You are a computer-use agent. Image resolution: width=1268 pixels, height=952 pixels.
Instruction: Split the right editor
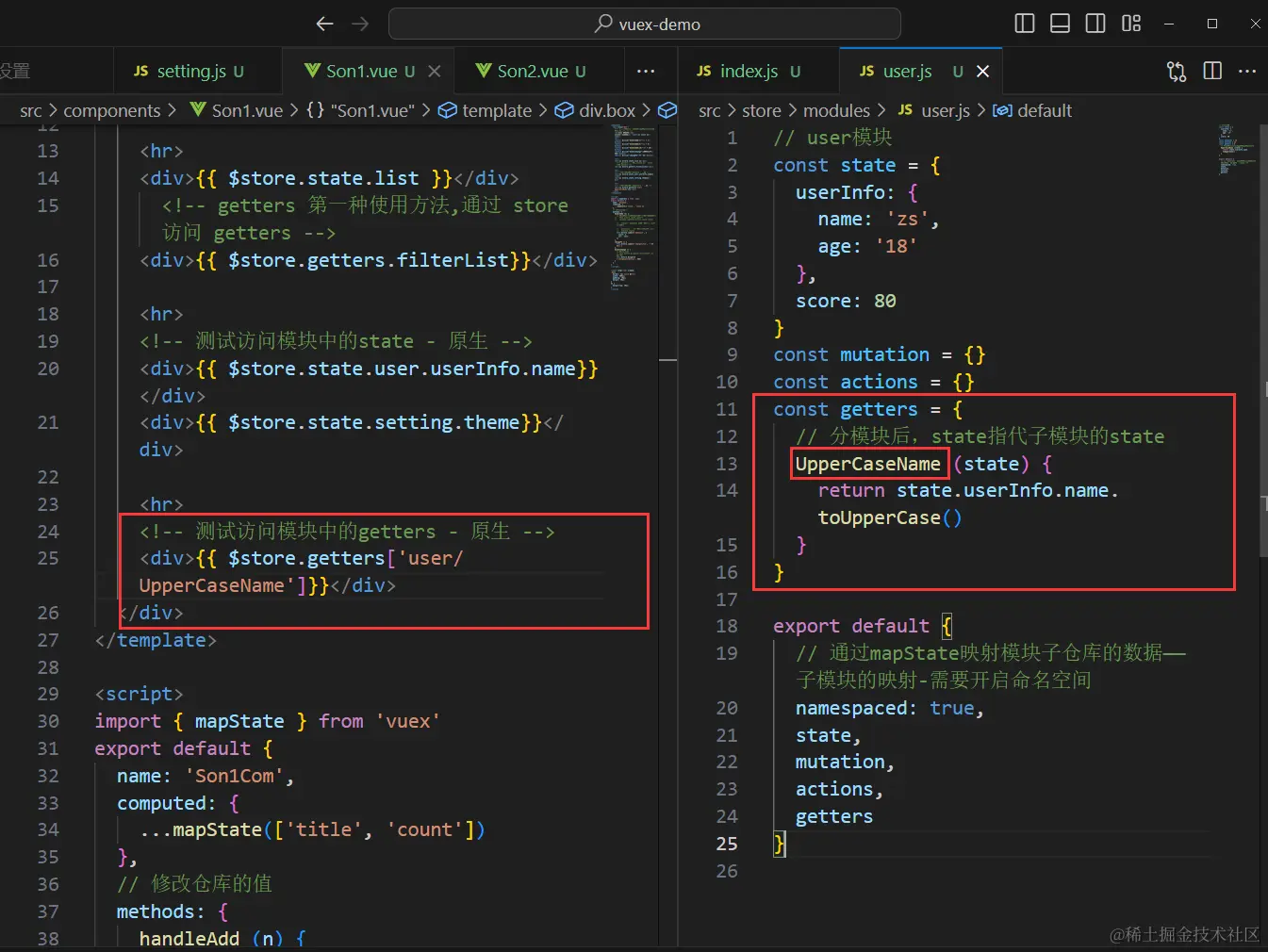pyautogui.click(x=1212, y=72)
